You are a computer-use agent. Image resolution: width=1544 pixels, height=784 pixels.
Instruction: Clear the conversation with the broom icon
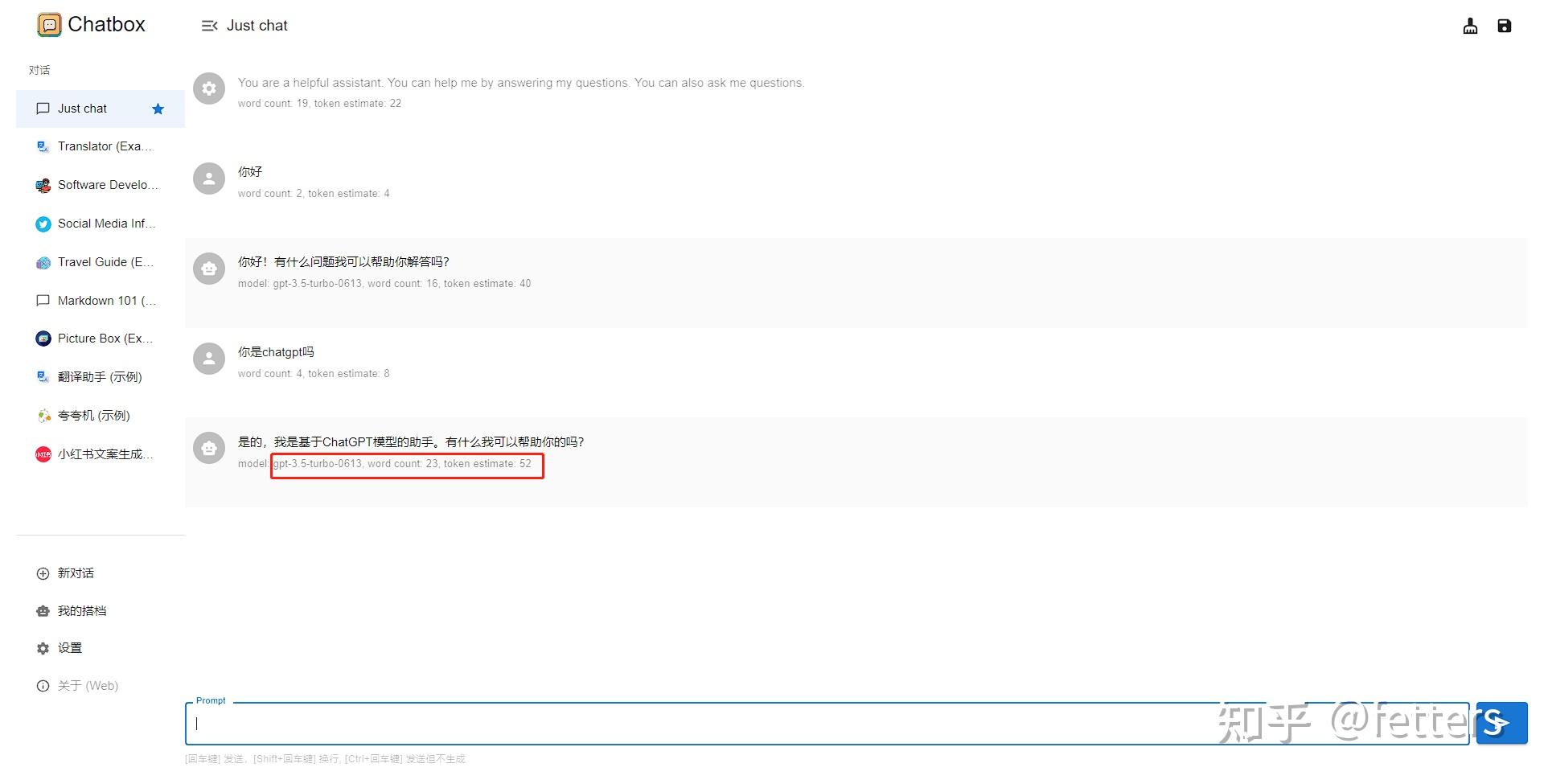click(x=1470, y=26)
